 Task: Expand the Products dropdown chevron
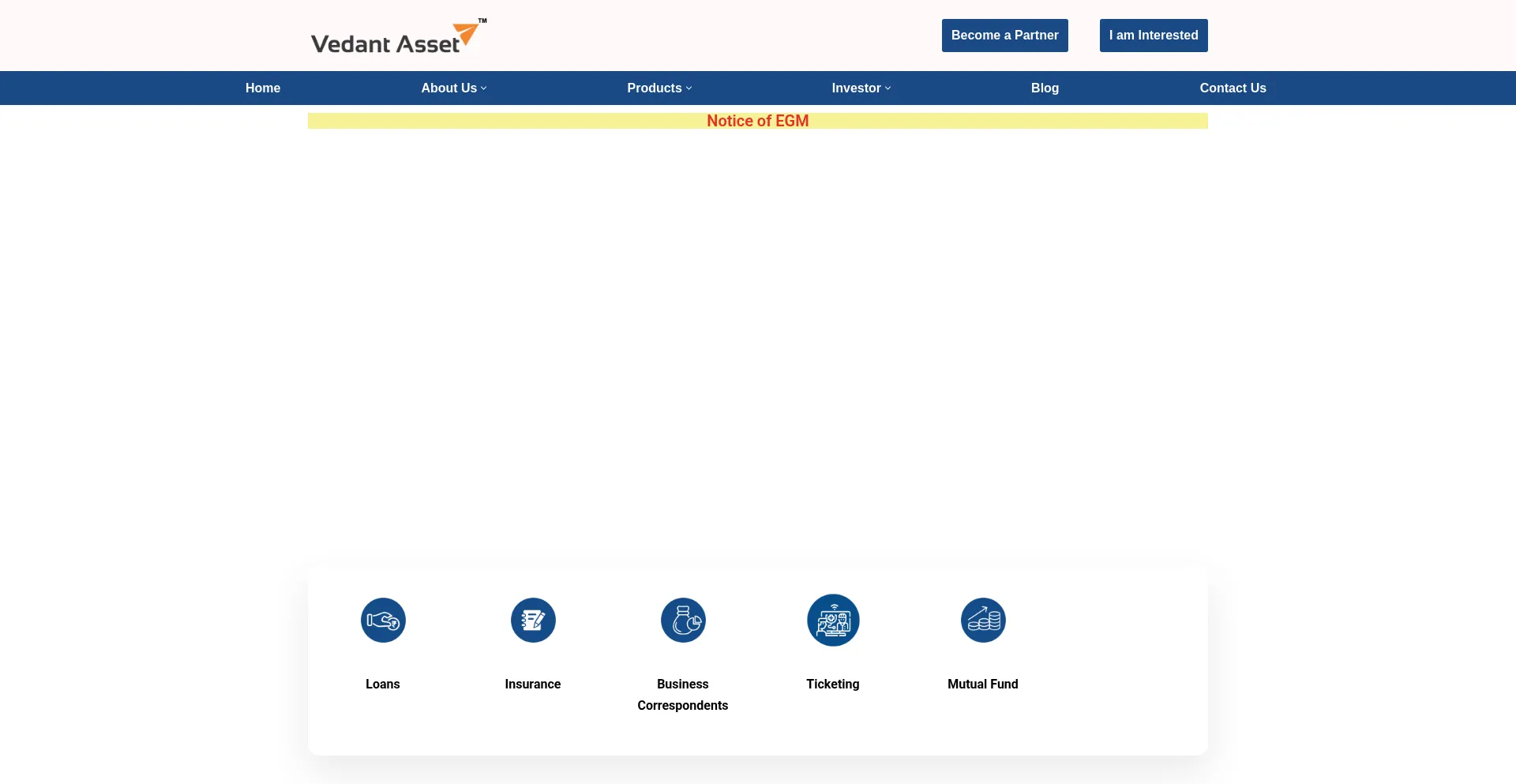689,88
